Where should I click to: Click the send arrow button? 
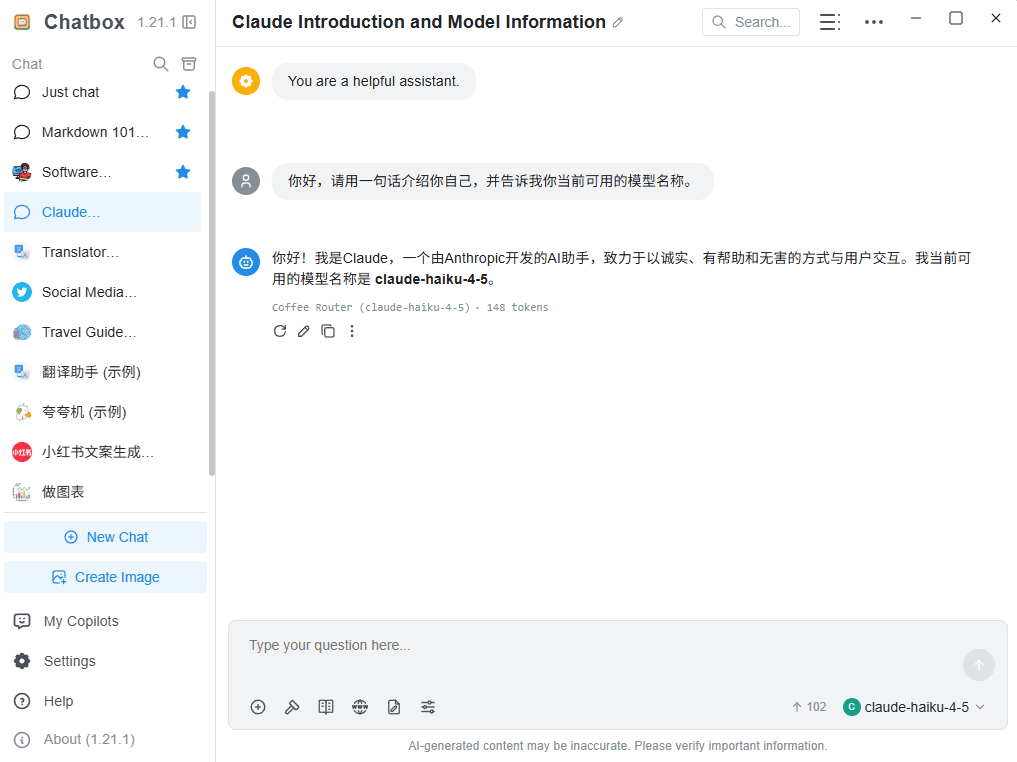click(x=979, y=665)
